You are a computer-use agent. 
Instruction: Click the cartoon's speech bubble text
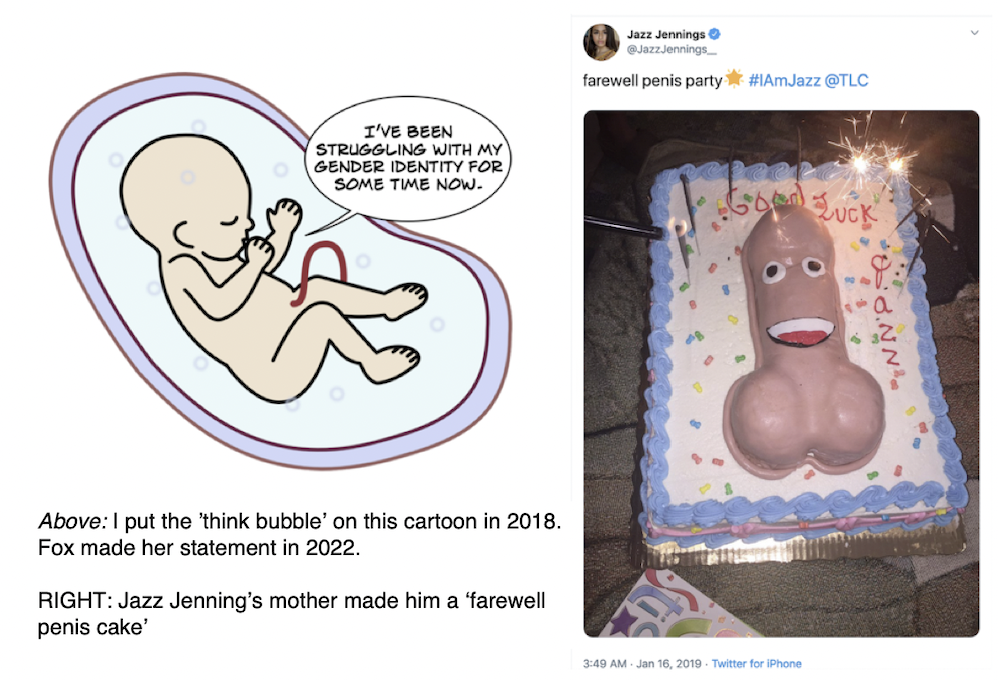(408, 159)
